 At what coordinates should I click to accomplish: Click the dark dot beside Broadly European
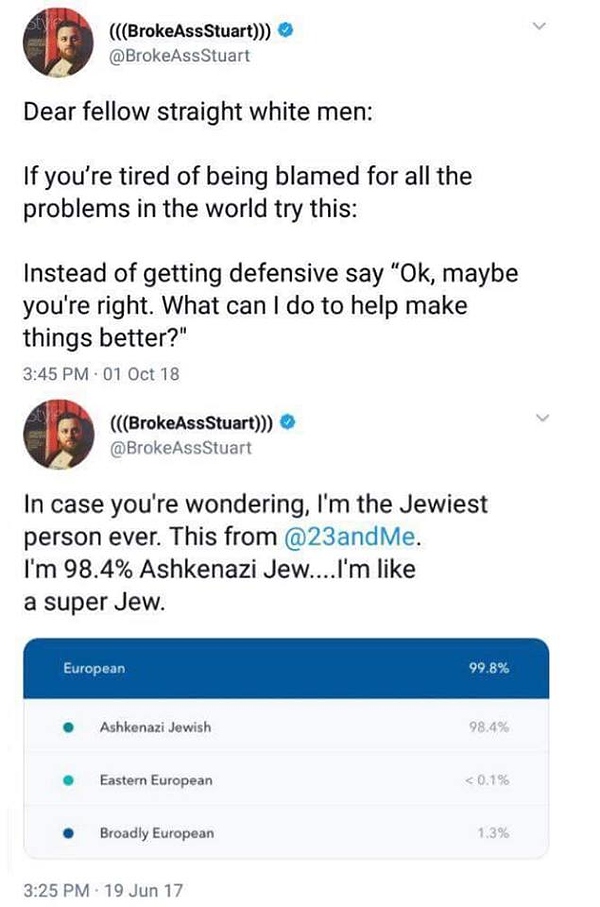pyautogui.click(x=67, y=832)
